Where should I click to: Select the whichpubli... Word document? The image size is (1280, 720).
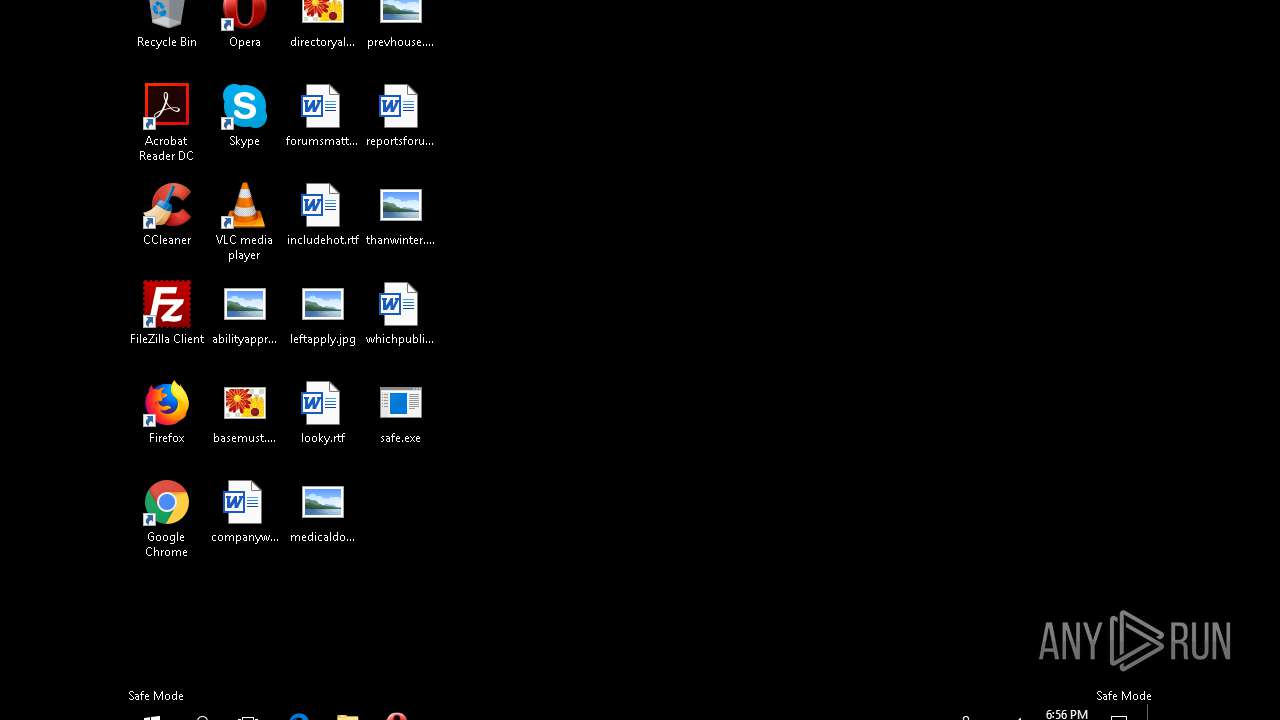tap(400, 313)
